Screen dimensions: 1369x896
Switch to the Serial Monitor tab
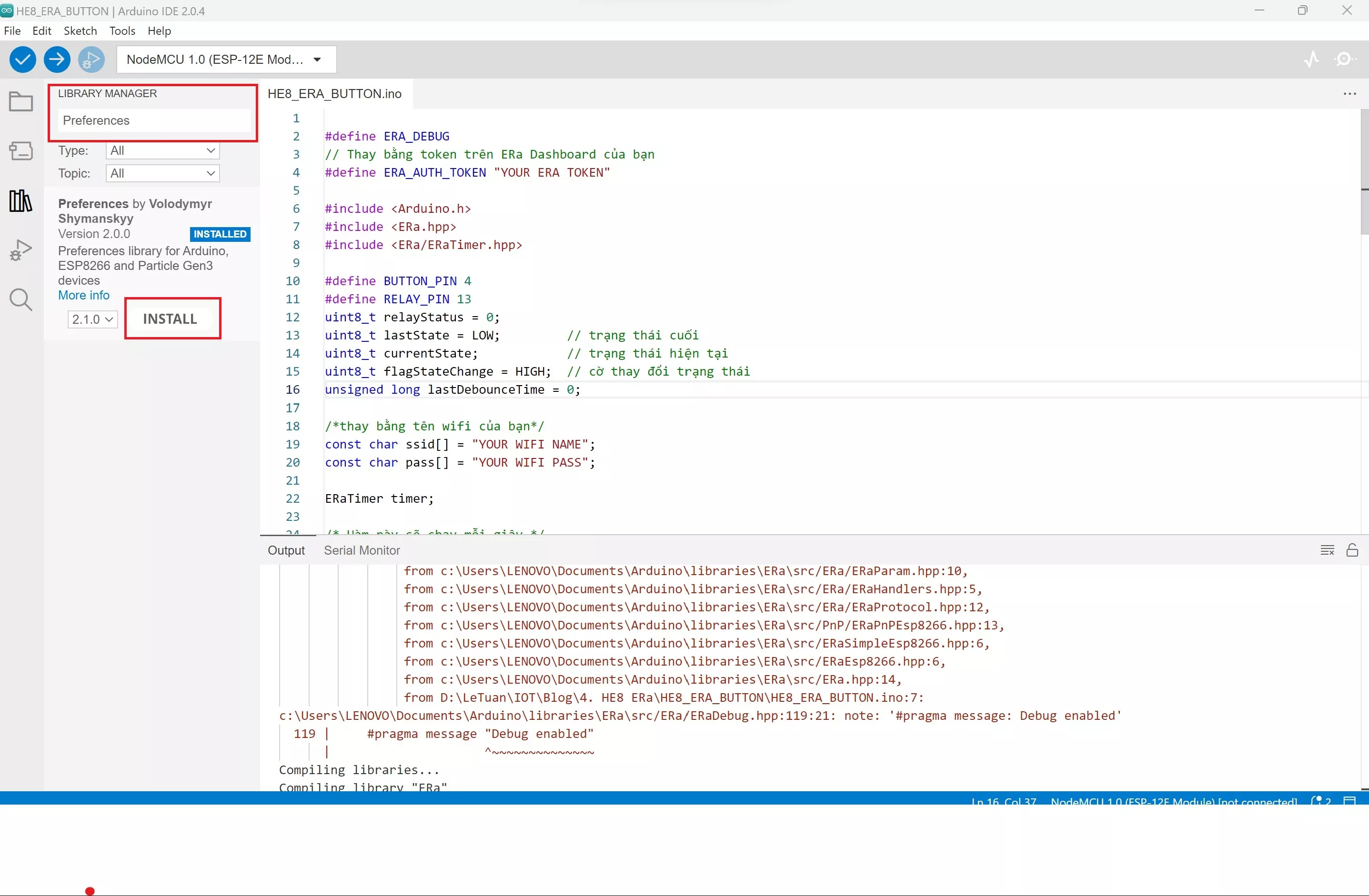click(x=362, y=550)
